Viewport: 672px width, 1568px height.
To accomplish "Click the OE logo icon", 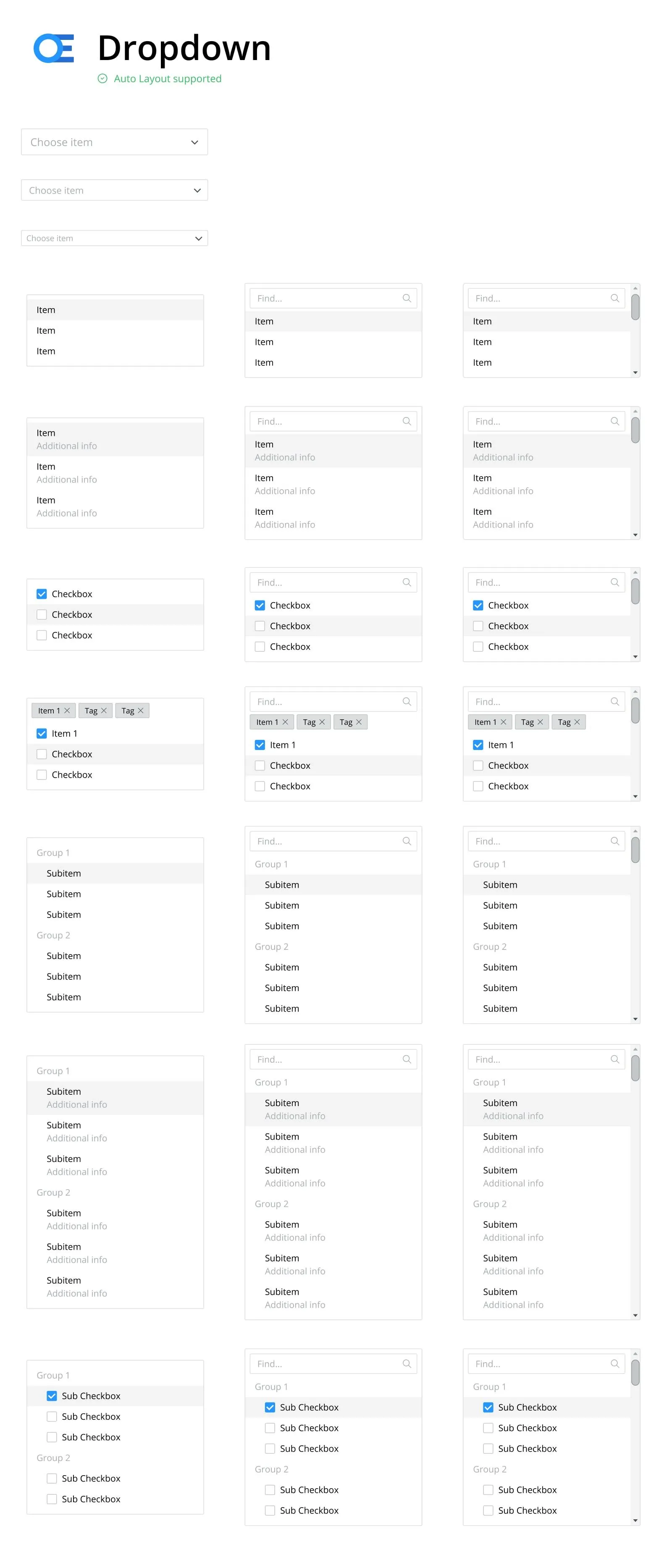I will click(x=54, y=48).
